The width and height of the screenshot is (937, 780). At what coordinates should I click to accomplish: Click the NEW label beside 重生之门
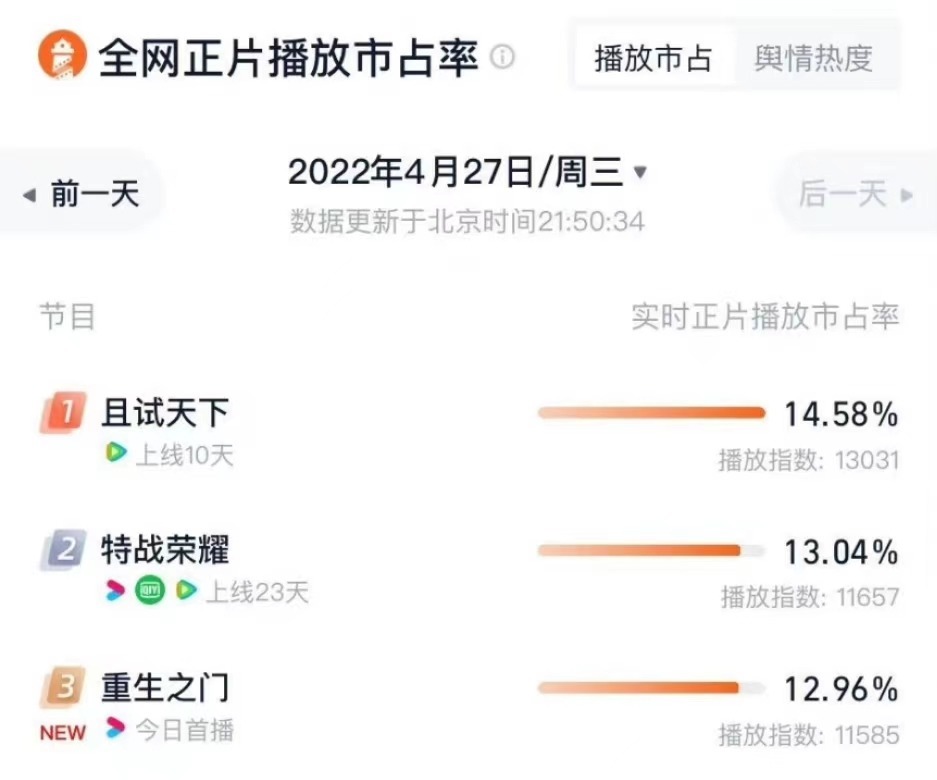coord(63,732)
